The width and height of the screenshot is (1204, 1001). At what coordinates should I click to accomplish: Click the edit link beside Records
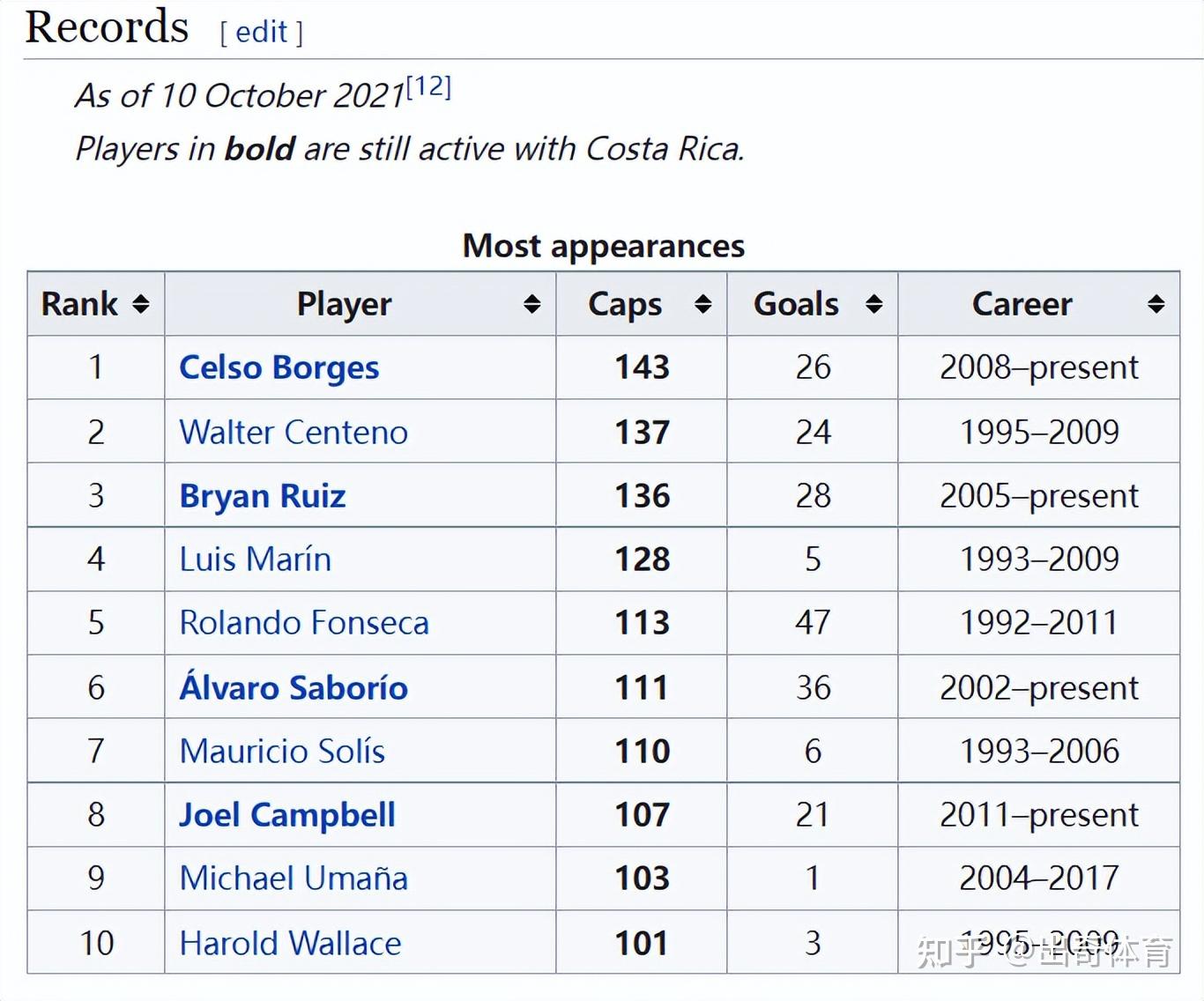pyautogui.click(x=261, y=33)
